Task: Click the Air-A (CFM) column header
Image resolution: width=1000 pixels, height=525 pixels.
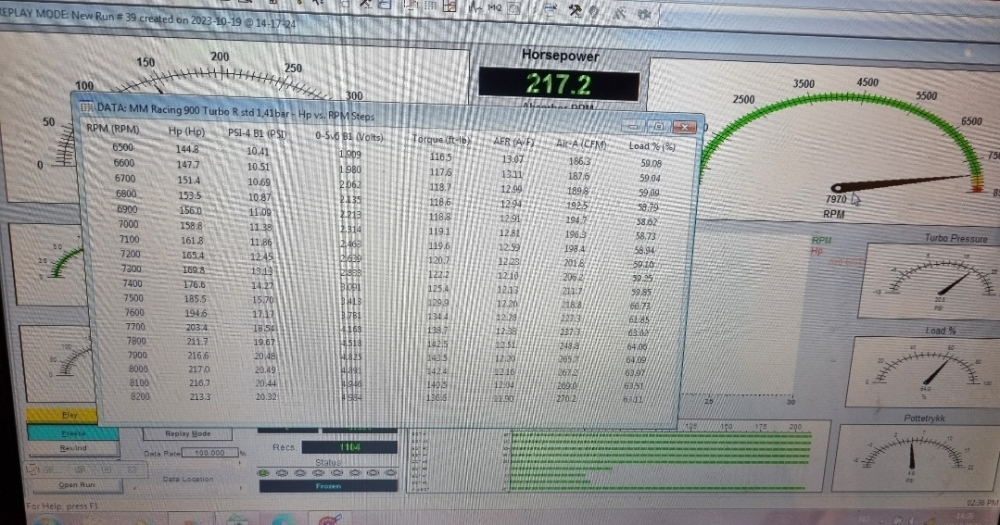Action: click(580, 144)
